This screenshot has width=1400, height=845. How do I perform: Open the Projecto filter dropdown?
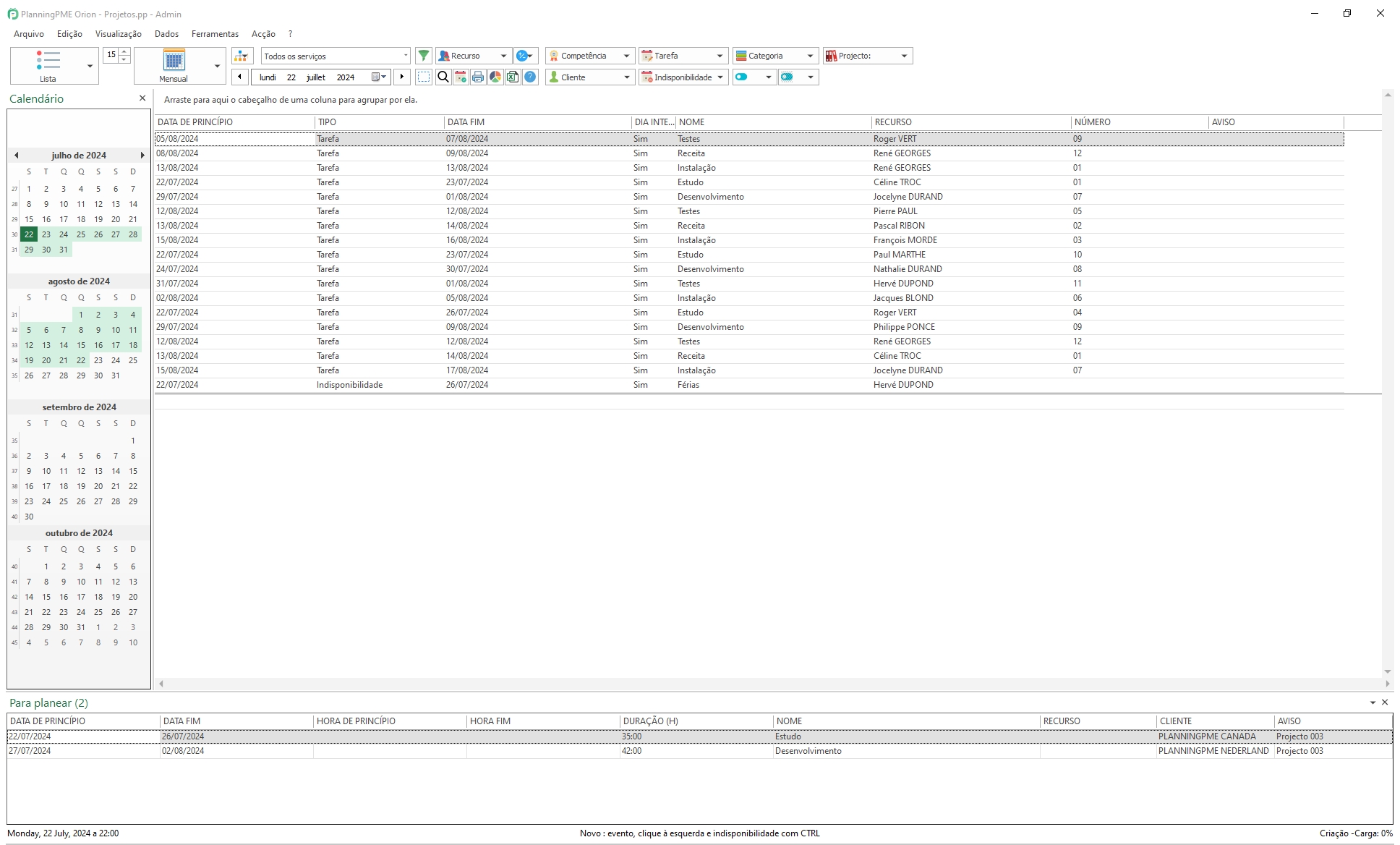(x=868, y=56)
